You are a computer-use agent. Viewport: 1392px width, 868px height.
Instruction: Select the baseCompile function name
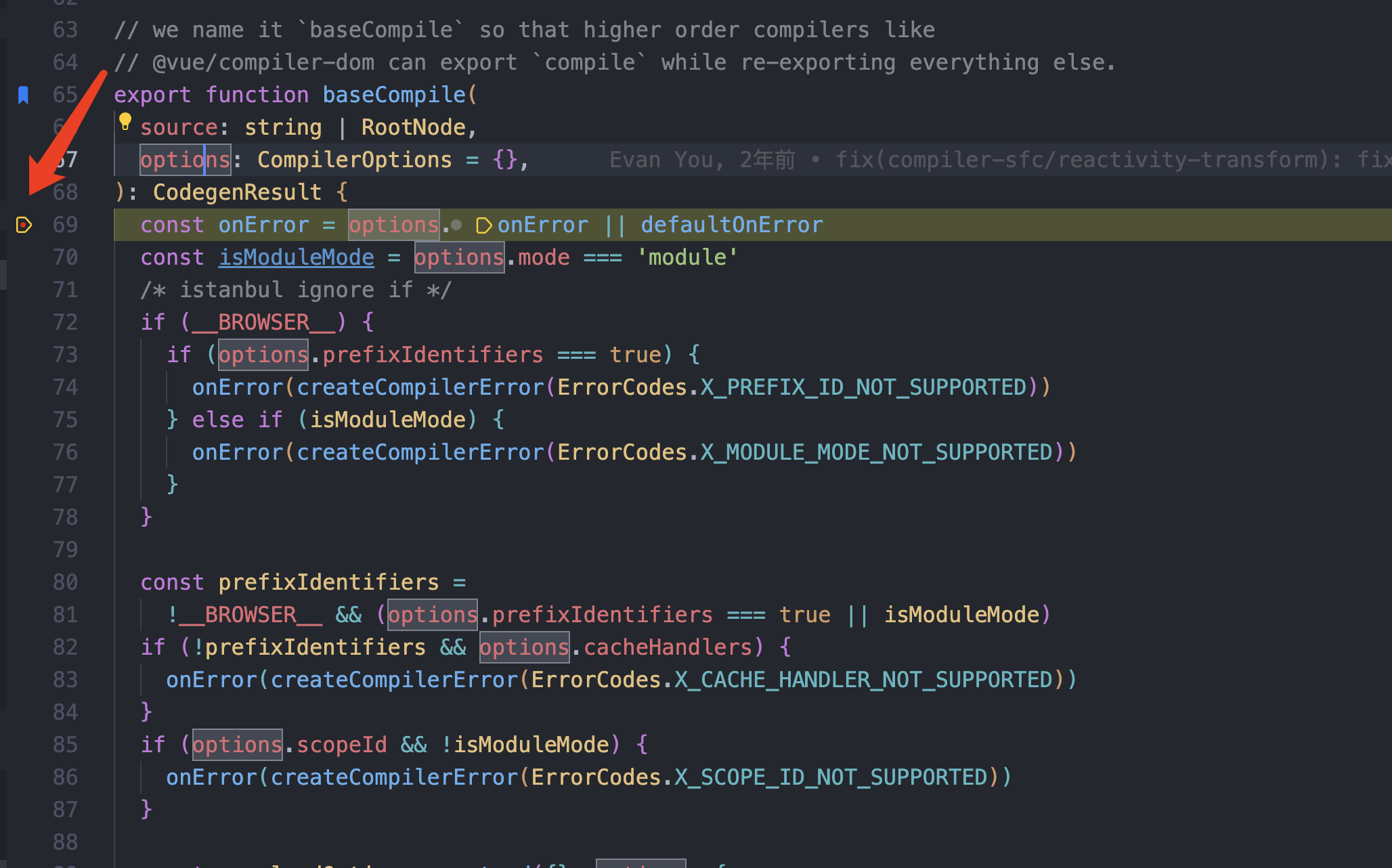click(x=394, y=95)
